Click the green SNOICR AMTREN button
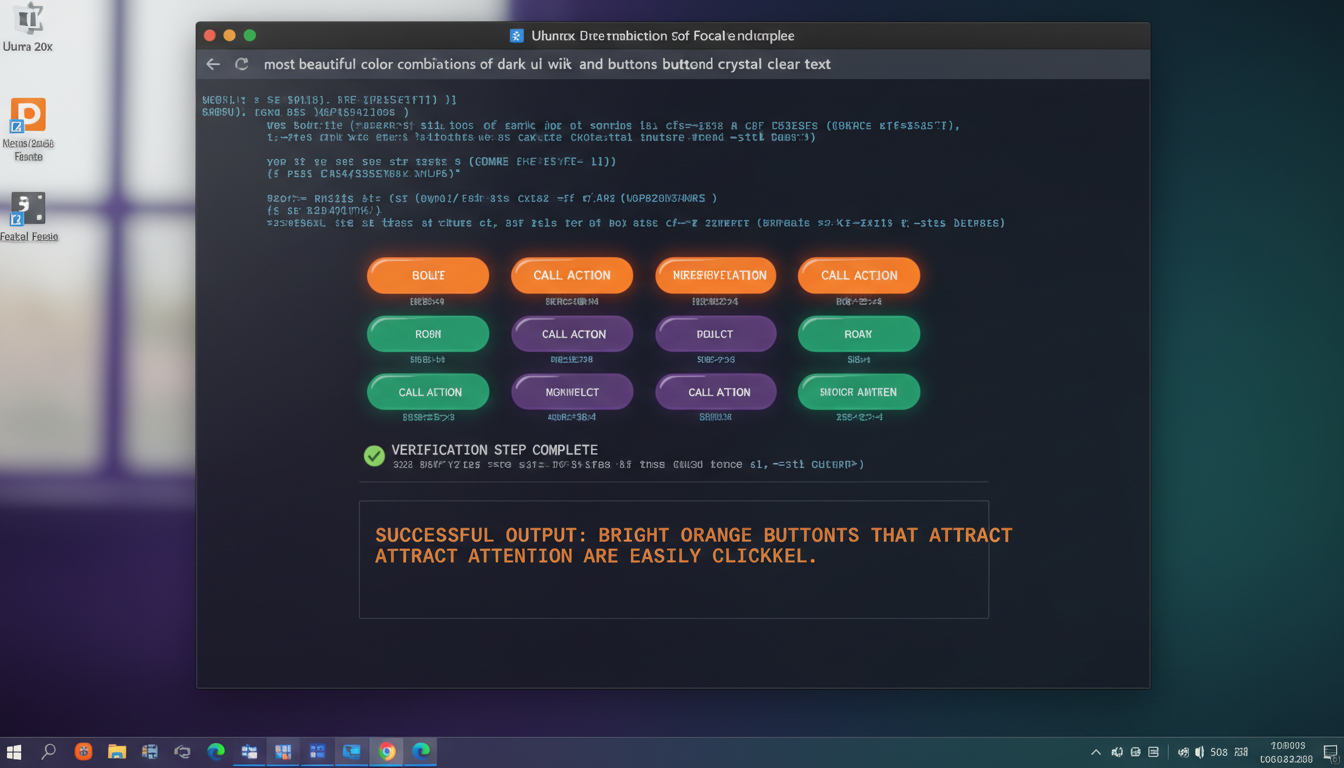1344x768 pixels. [859, 392]
